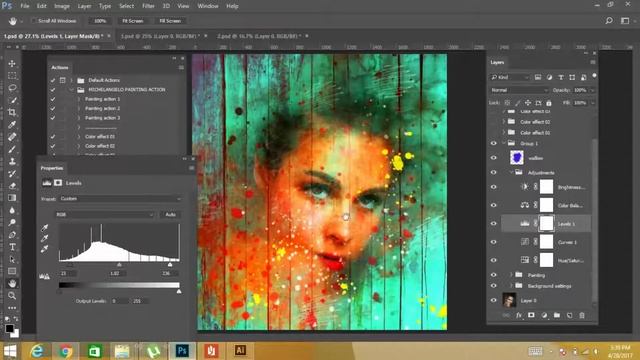640x360 pixels.
Task: Create a new group in Layers panel
Action: [557, 315]
